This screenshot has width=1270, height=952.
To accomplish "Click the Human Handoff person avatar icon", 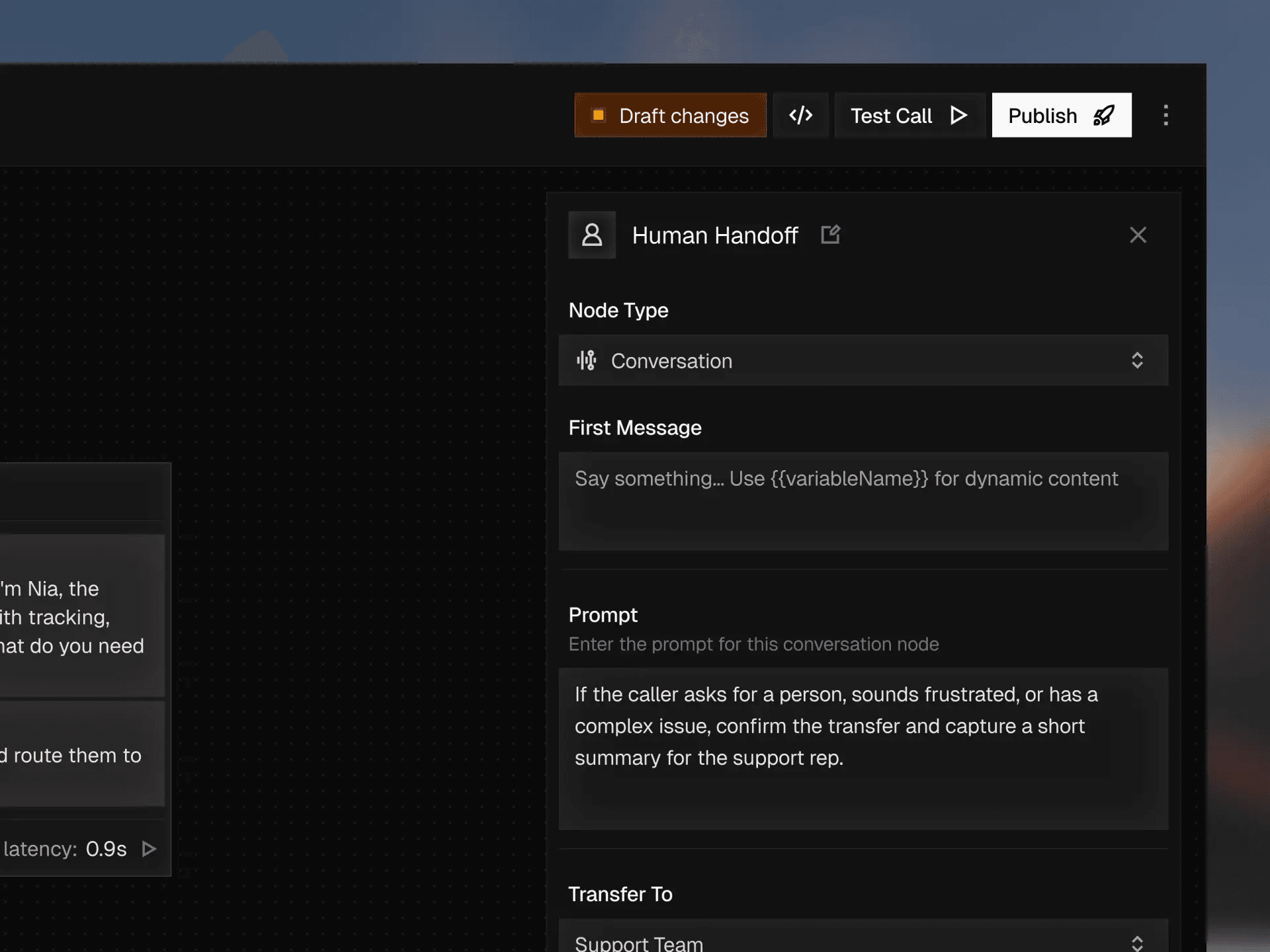I will coord(592,235).
